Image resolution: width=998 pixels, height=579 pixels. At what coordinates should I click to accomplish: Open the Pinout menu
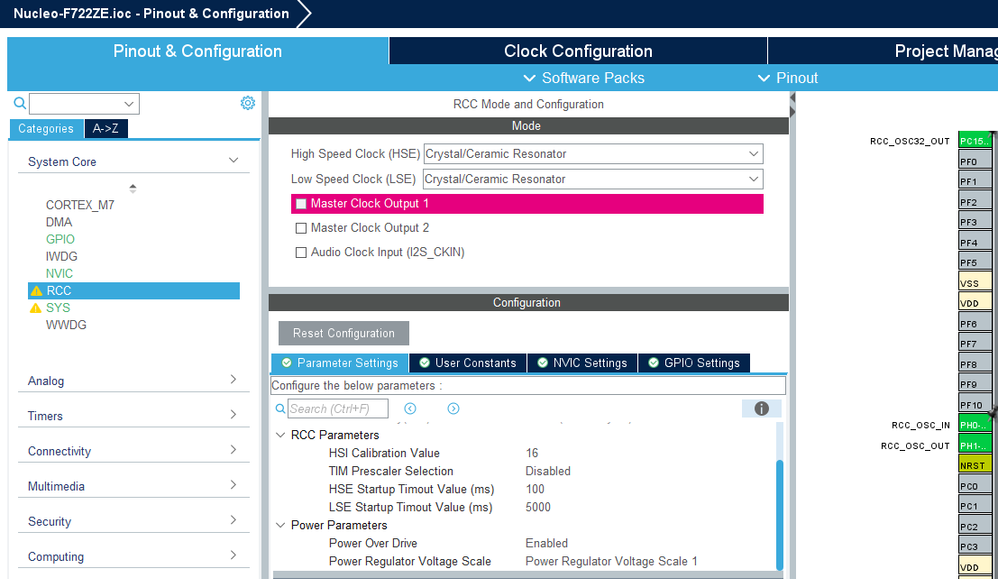[787, 78]
